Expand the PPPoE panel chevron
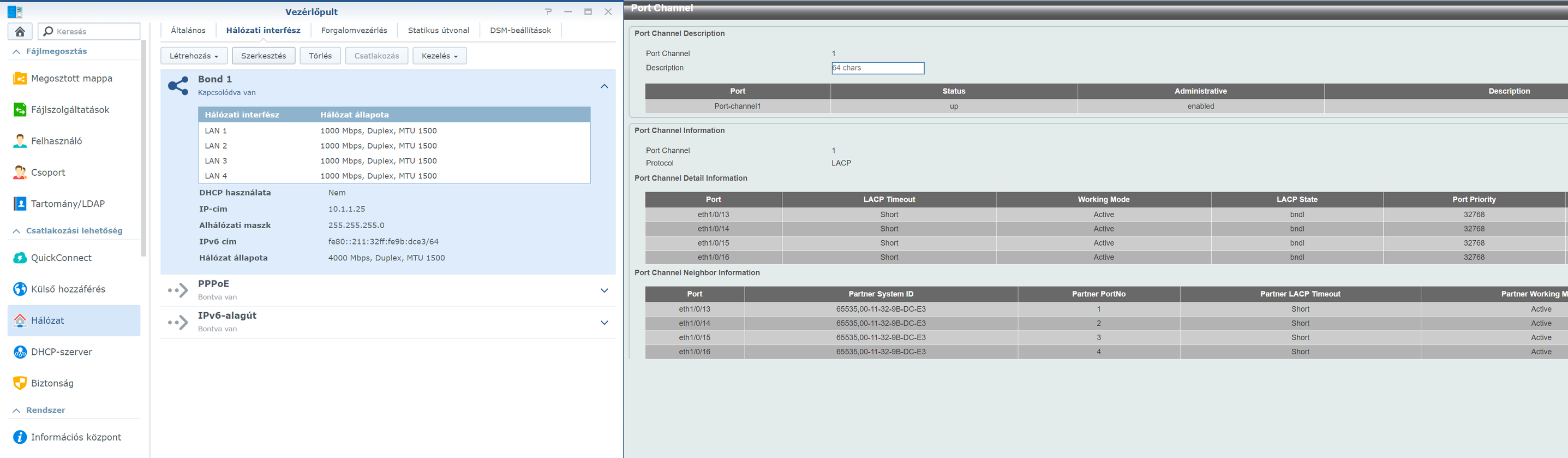 (605, 290)
